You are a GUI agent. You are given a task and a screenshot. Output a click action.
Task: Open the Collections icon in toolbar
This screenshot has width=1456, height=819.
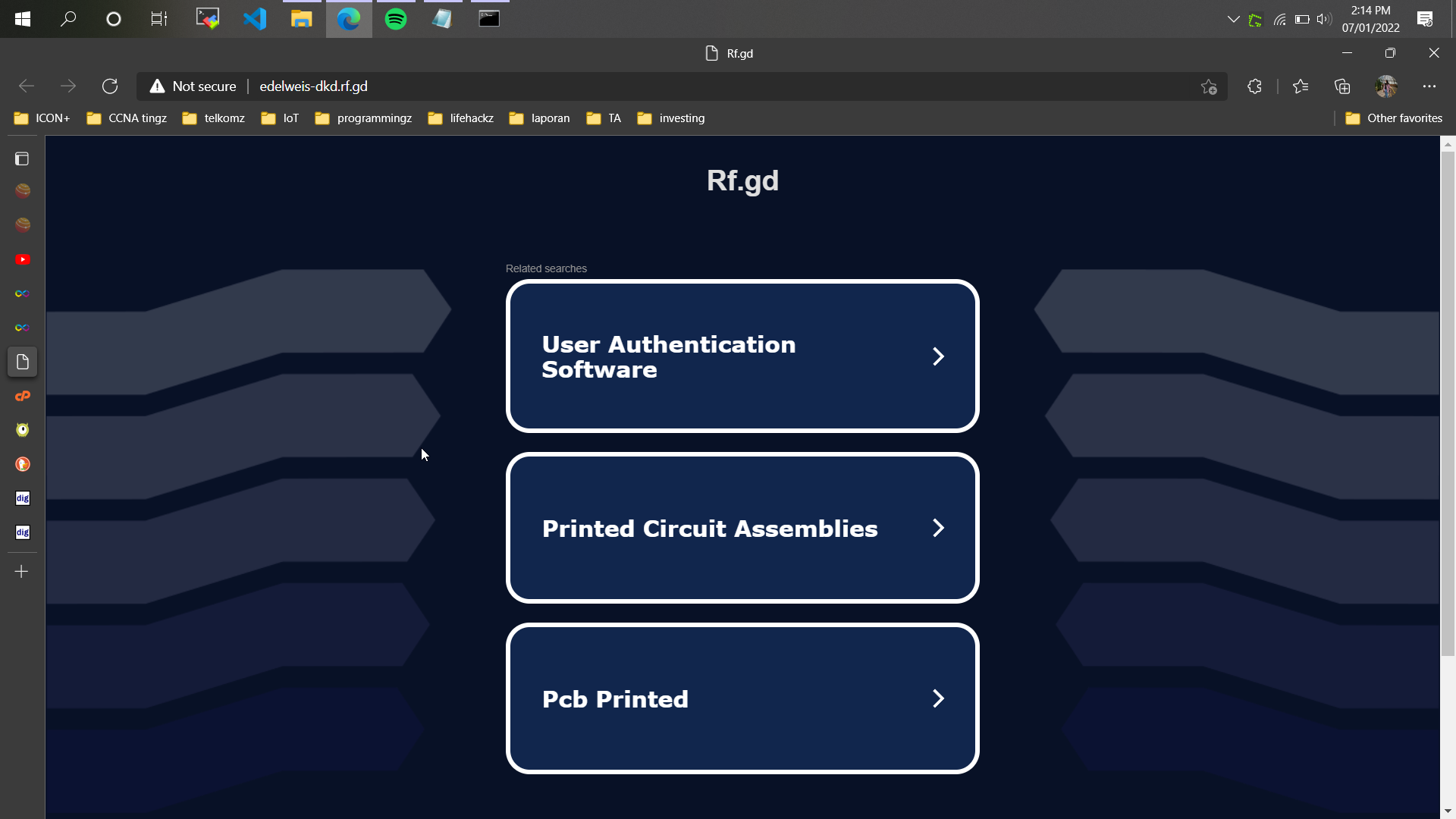point(1342,86)
